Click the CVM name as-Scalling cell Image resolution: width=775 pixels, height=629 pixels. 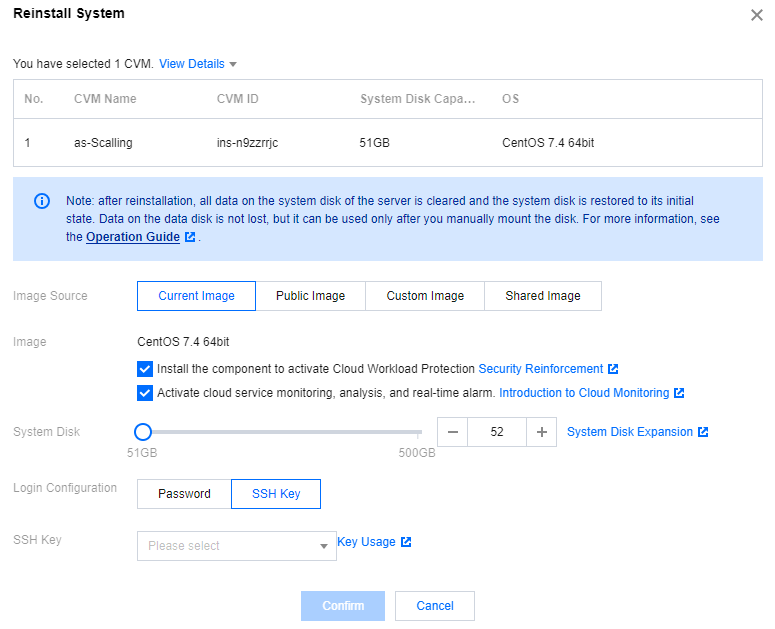pos(103,143)
